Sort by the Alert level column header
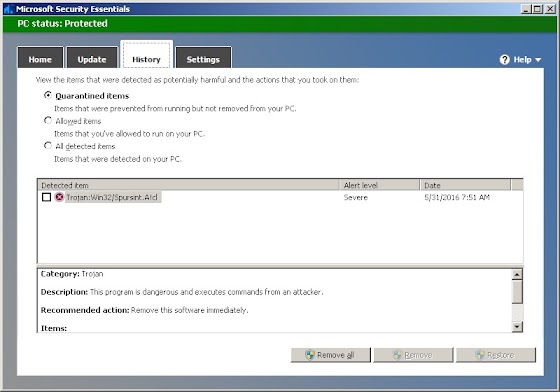 point(379,185)
